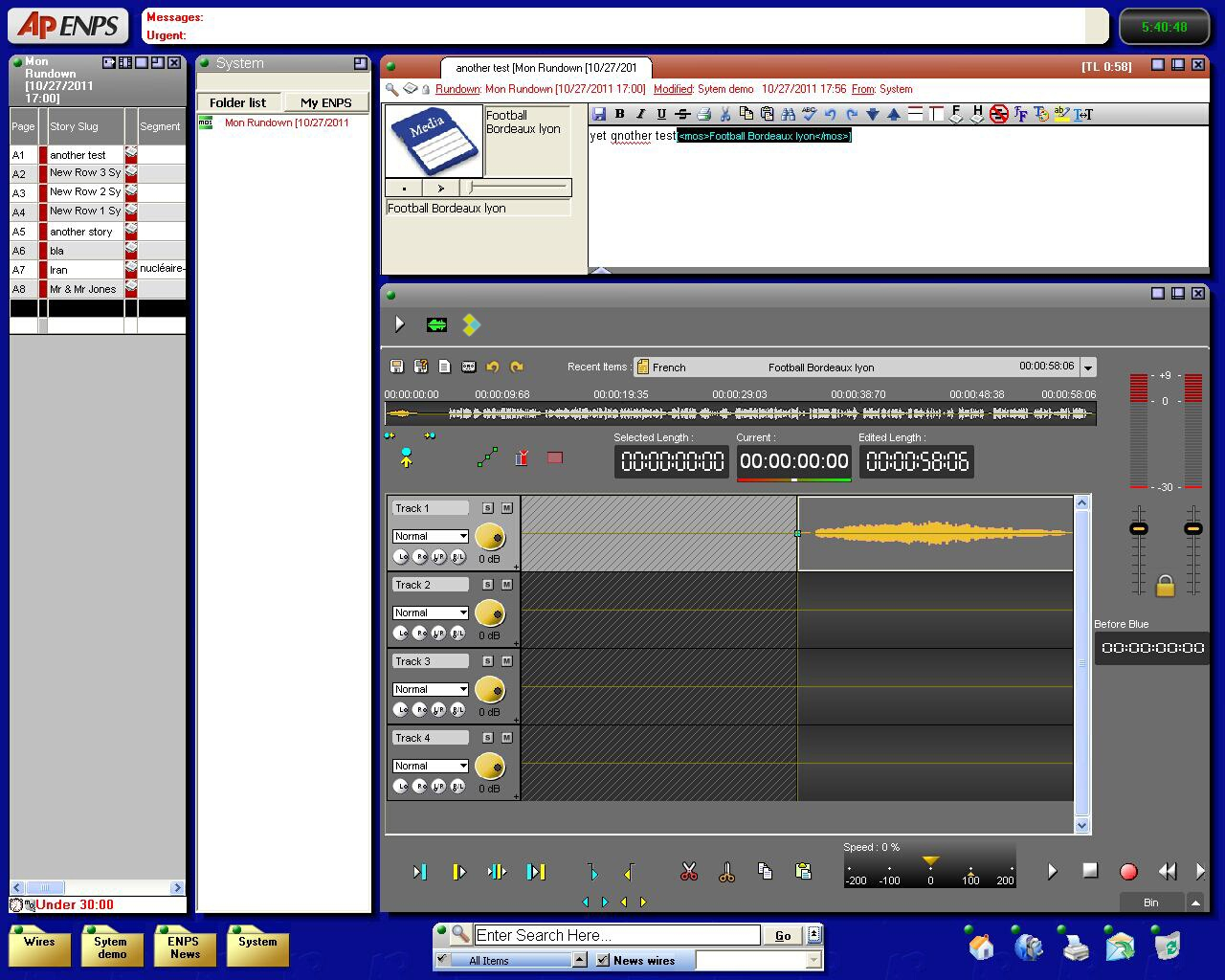Viewport: 1225px width, 980px height.
Task: Click the binoculars find icon in story toolbar
Action: point(788,114)
